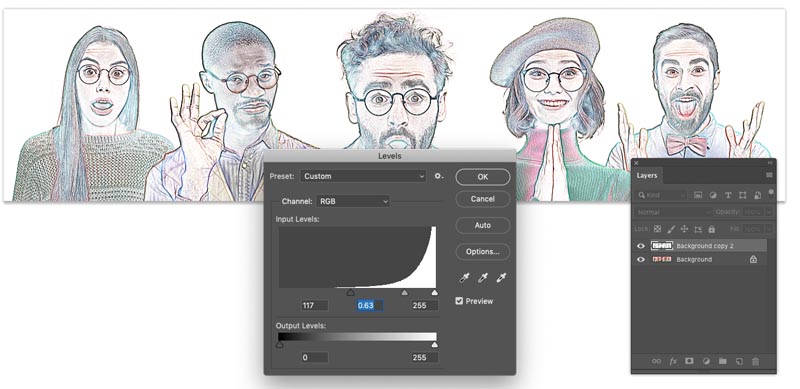Open the Channel RGB dropdown
The height and width of the screenshot is (389, 800).
[x=353, y=201]
